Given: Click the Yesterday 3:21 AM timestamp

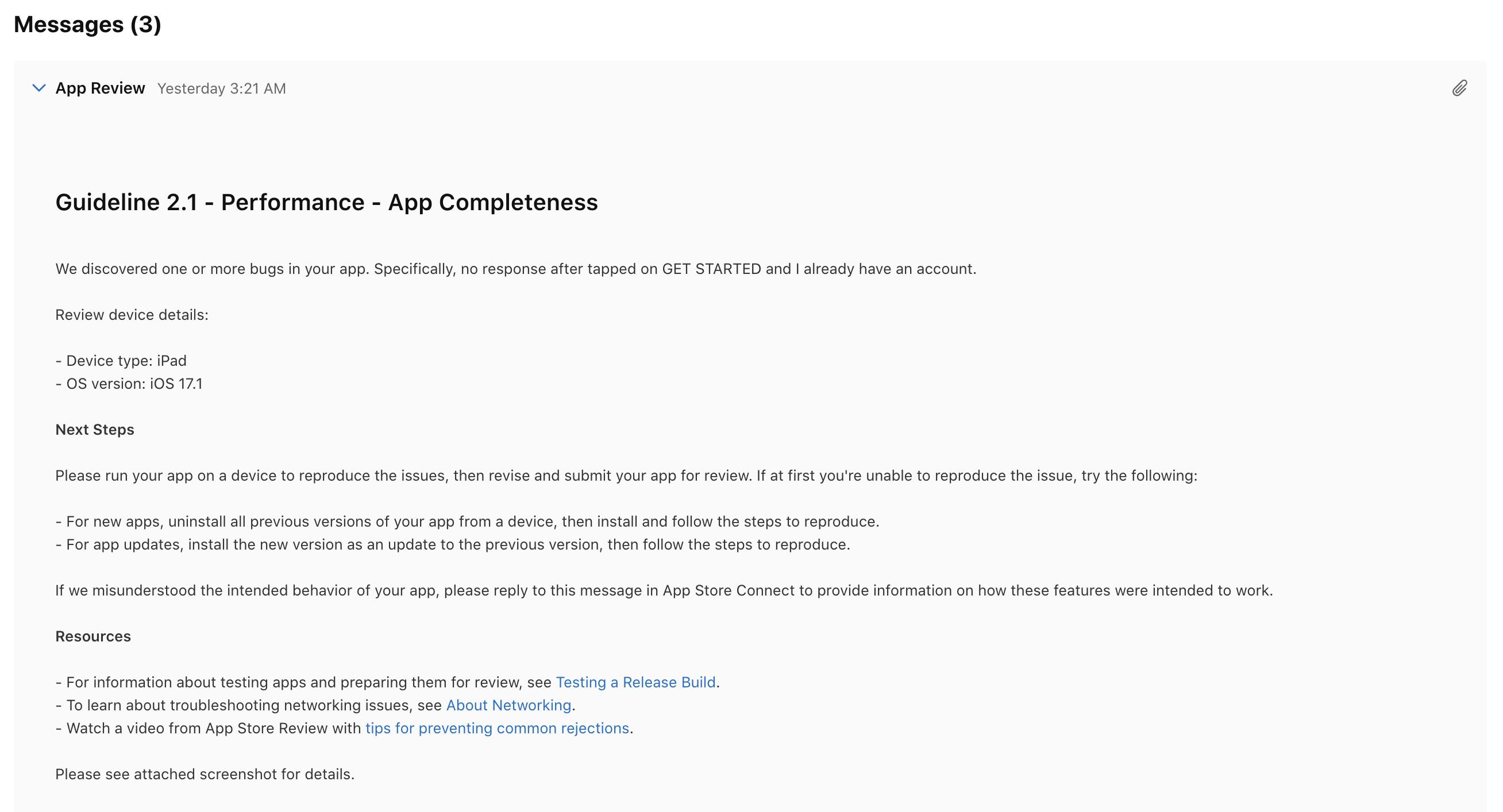Looking at the screenshot, I should 221,88.
